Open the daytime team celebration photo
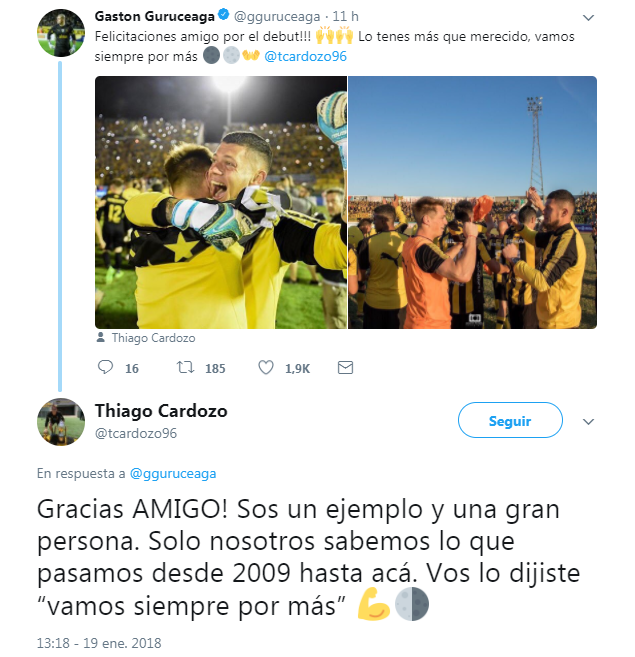The image size is (635, 657). point(472,202)
